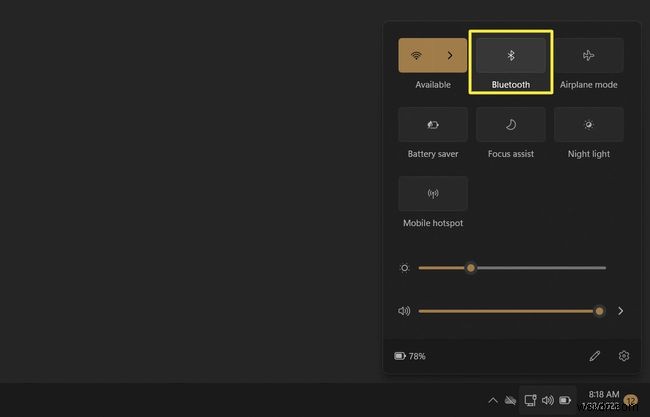Toggle the Mobile hotspot tile
The height and width of the screenshot is (417, 650).
433,194
